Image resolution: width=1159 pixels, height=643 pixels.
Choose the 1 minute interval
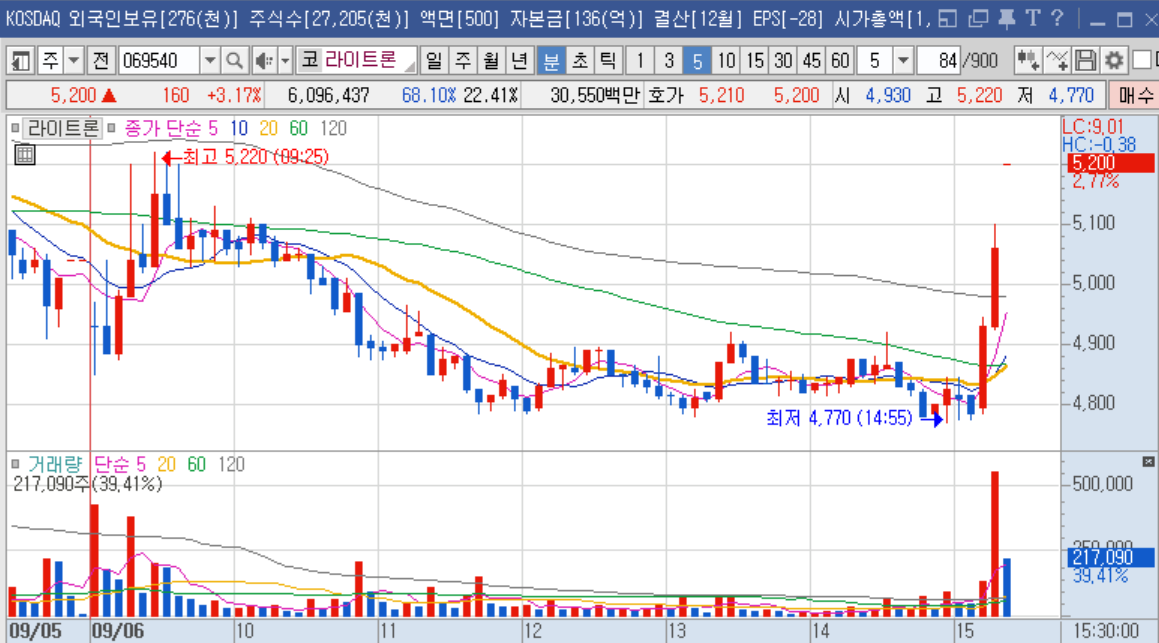(x=639, y=61)
